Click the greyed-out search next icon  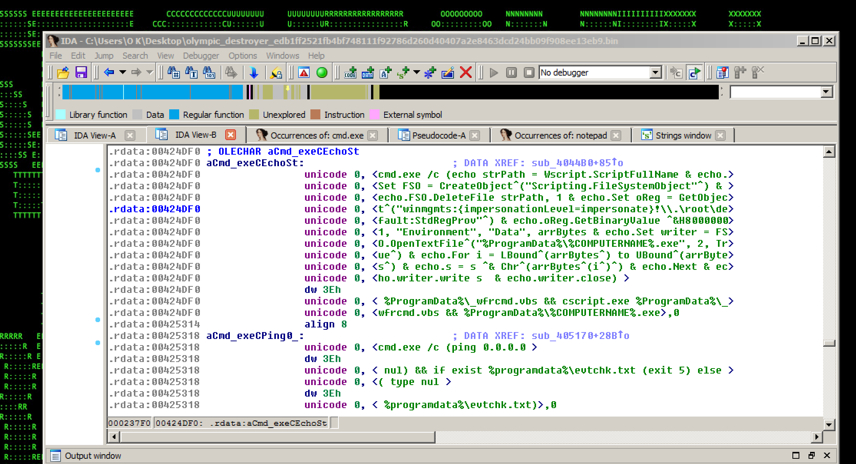click(231, 73)
